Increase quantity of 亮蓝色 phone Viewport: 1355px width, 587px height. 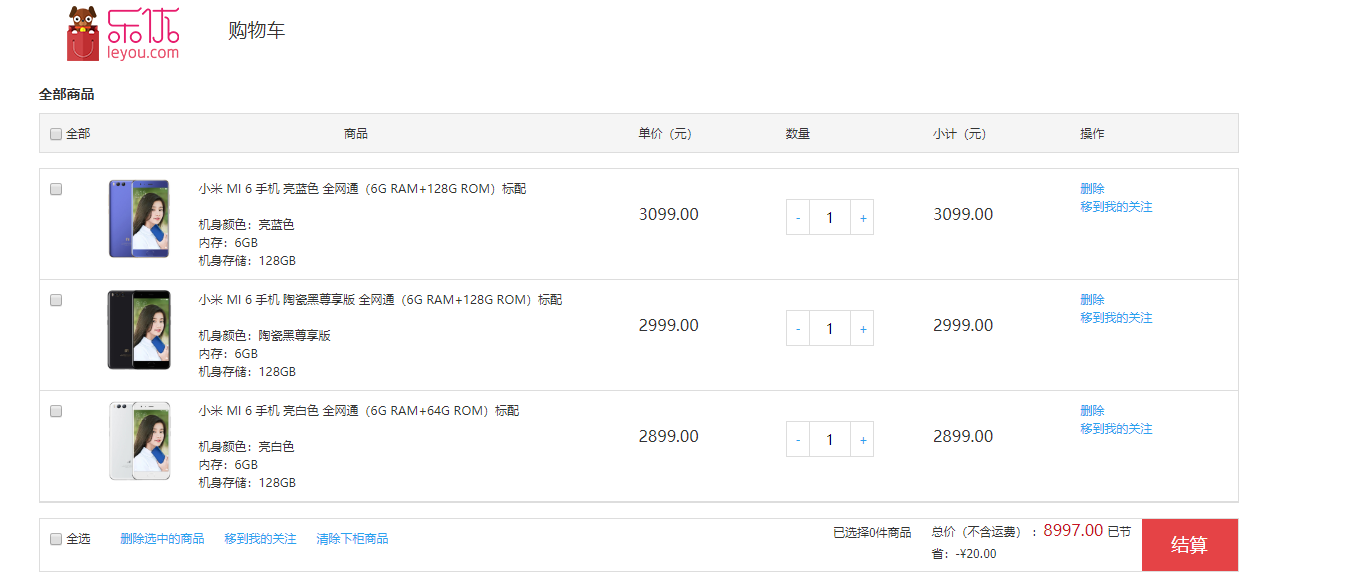pyautogui.click(x=862, y=218)
